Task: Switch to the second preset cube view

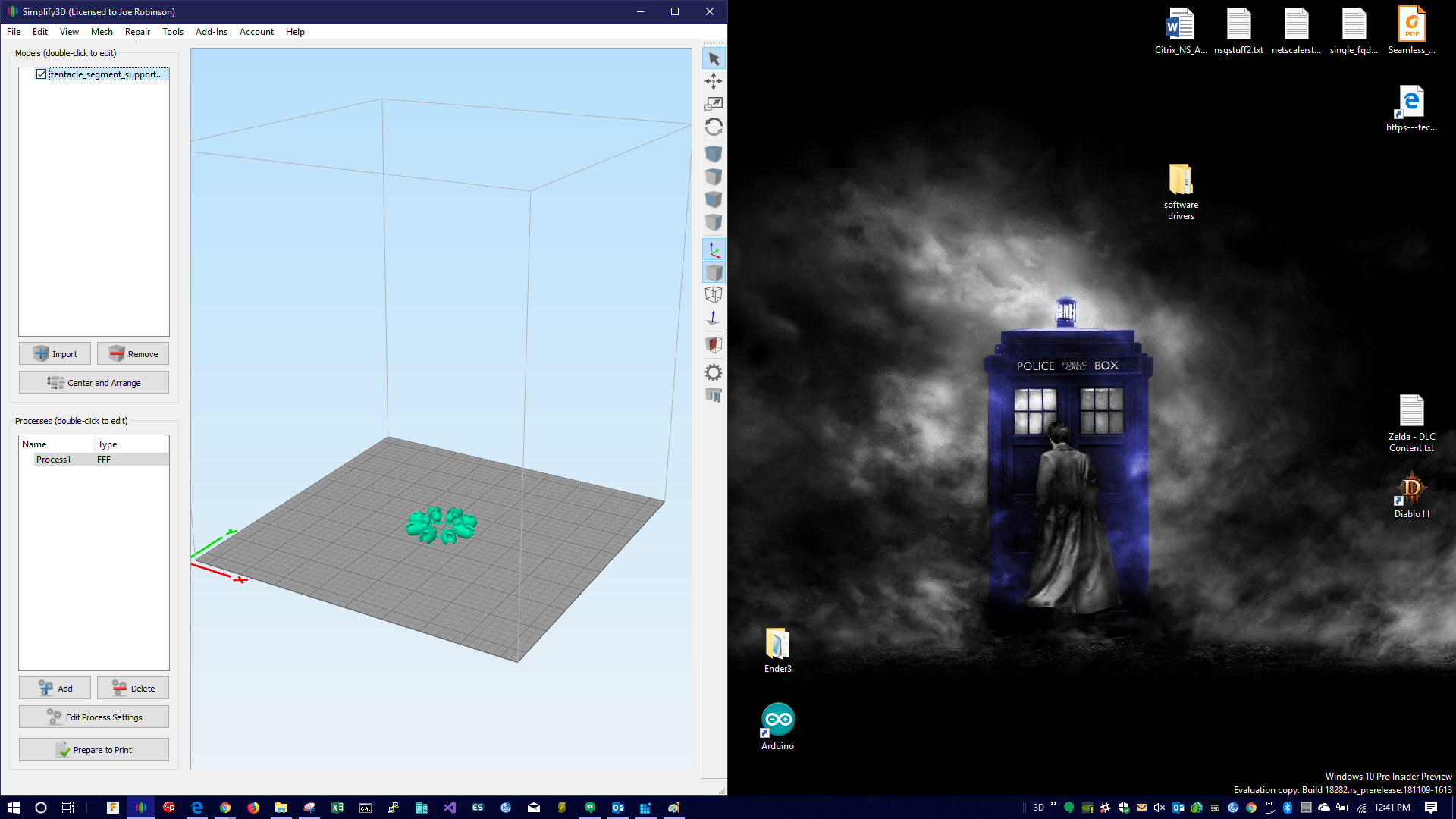Action: (714, 177)
